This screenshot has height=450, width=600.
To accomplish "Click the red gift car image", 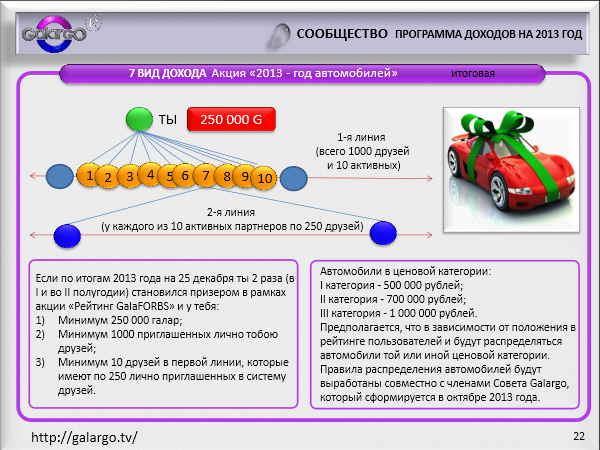I will 511,170.
